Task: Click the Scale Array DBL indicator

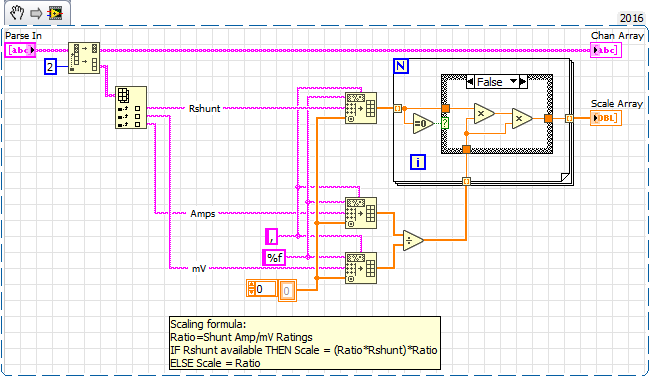Action: [x=605, y=118]
